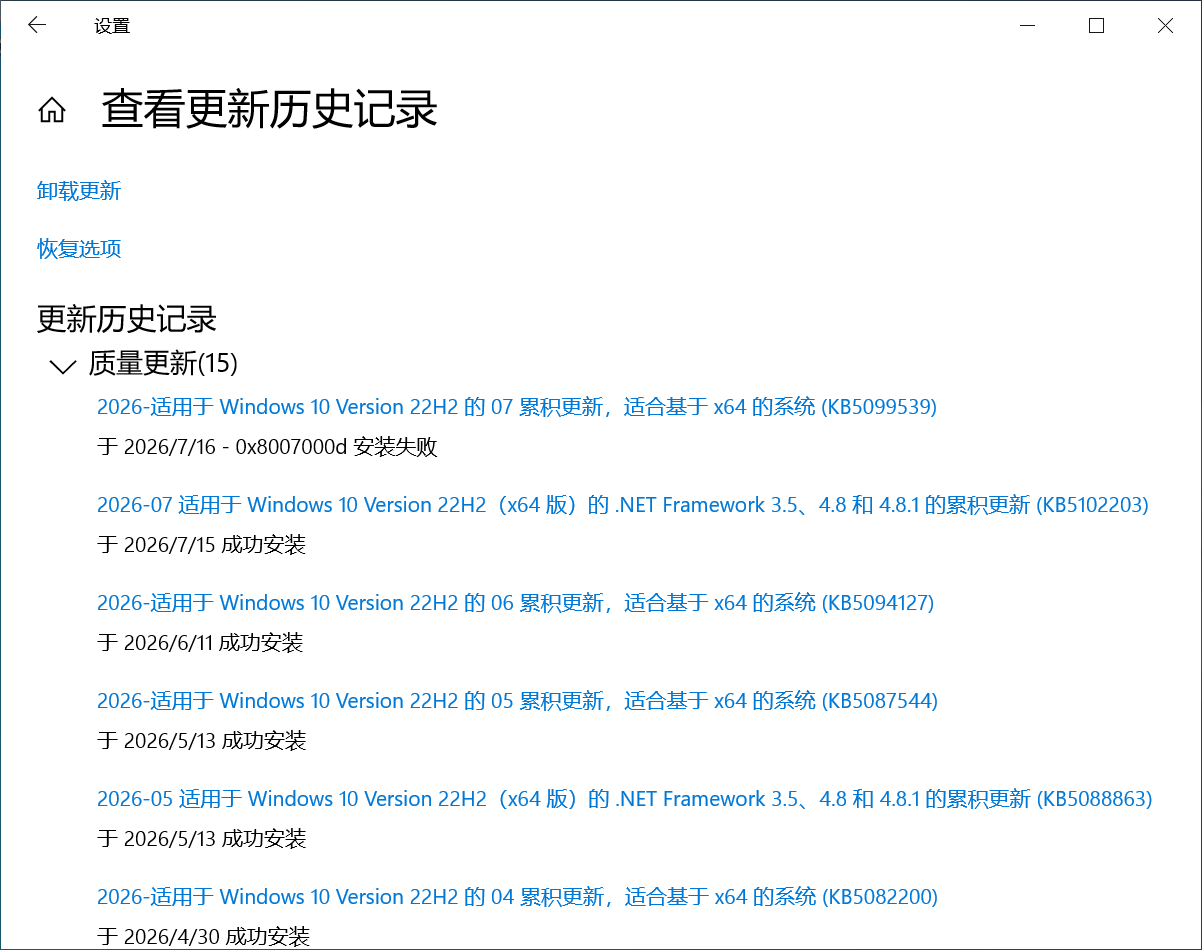Select the 于 2026/7/15 成功安装 status line
The width and height of the screenshot is (1202, 950).
pyautogui.click(x=201, y=545)
